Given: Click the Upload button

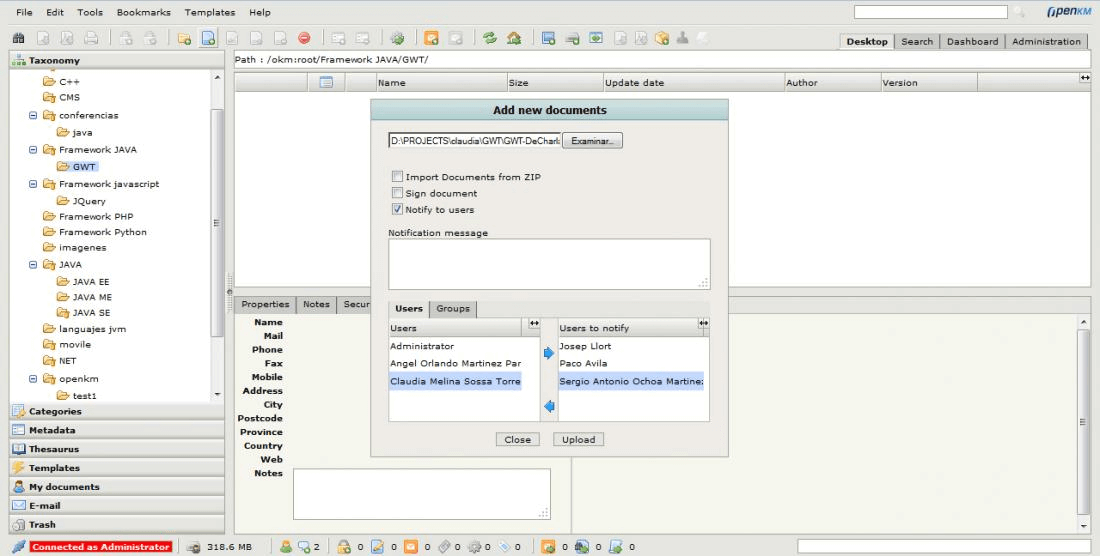Looking at the screenshot, I should [x=579, y=440].
